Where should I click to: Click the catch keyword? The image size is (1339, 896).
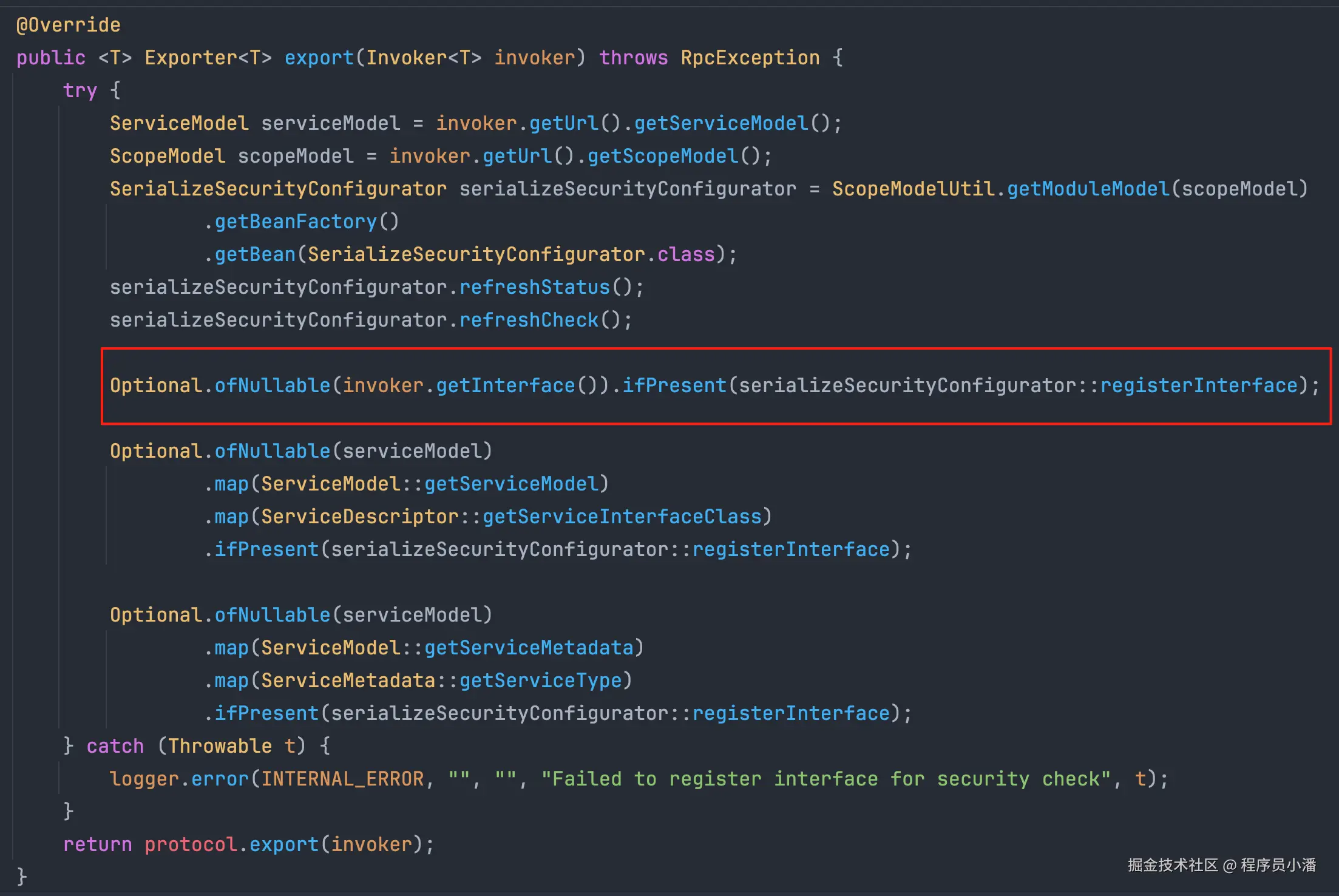tap(115, 746)
